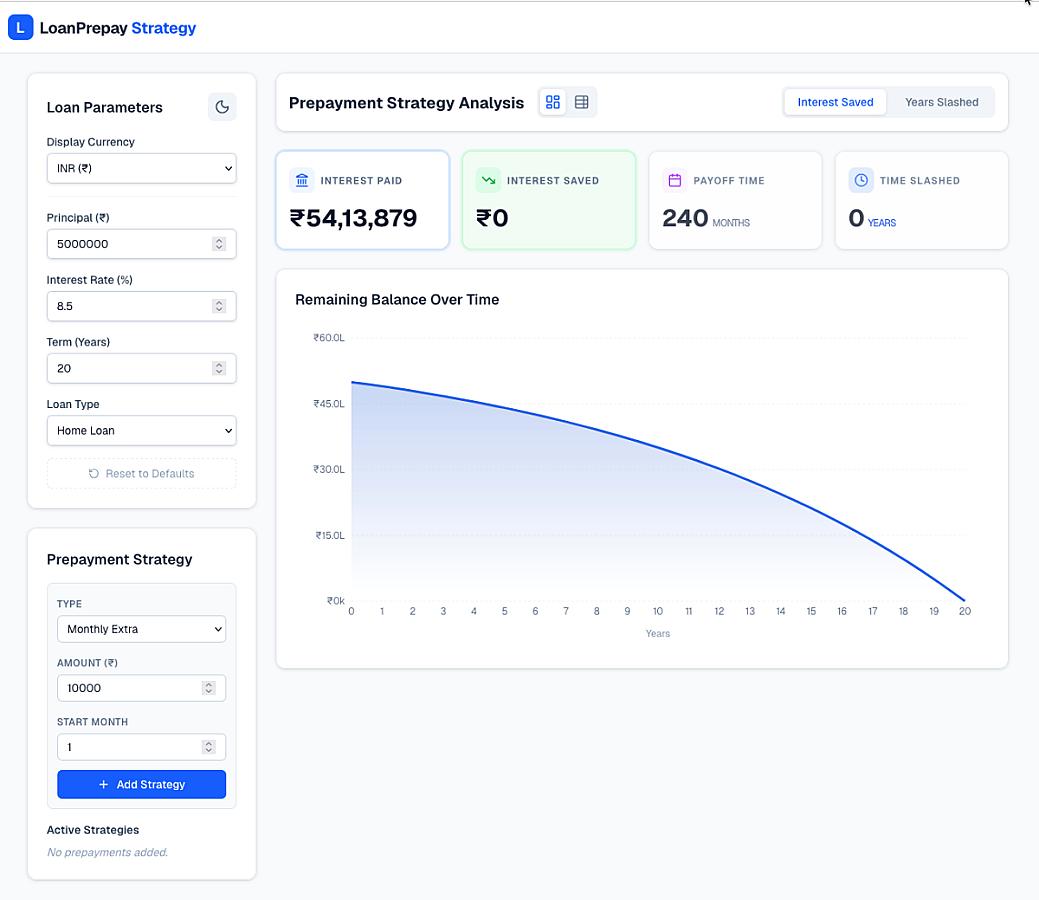
Task: Open the Loan Type dropdown
Action: pyautogui.click(x=142, y=431)
